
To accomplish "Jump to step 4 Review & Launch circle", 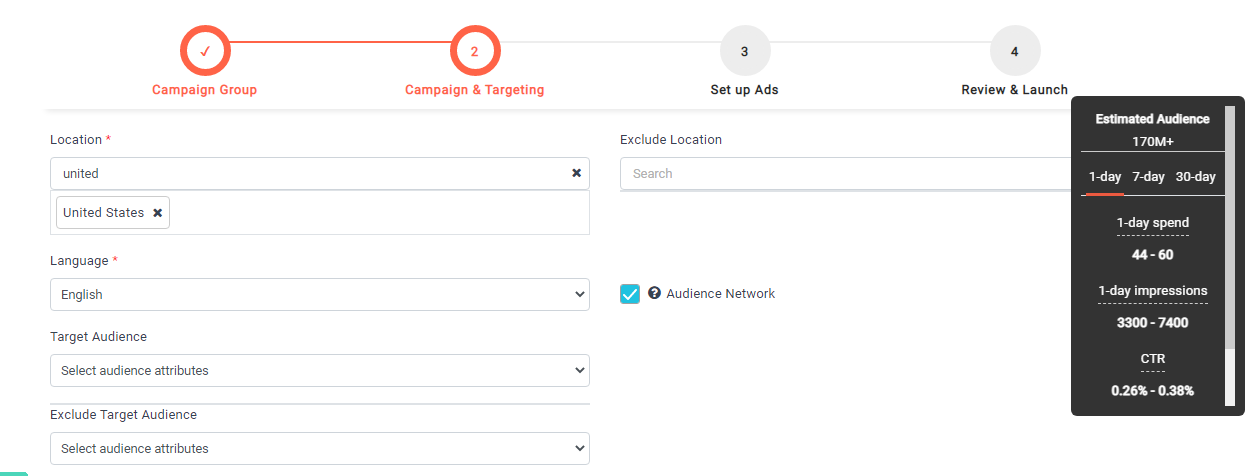I will tap(1014, 52).
